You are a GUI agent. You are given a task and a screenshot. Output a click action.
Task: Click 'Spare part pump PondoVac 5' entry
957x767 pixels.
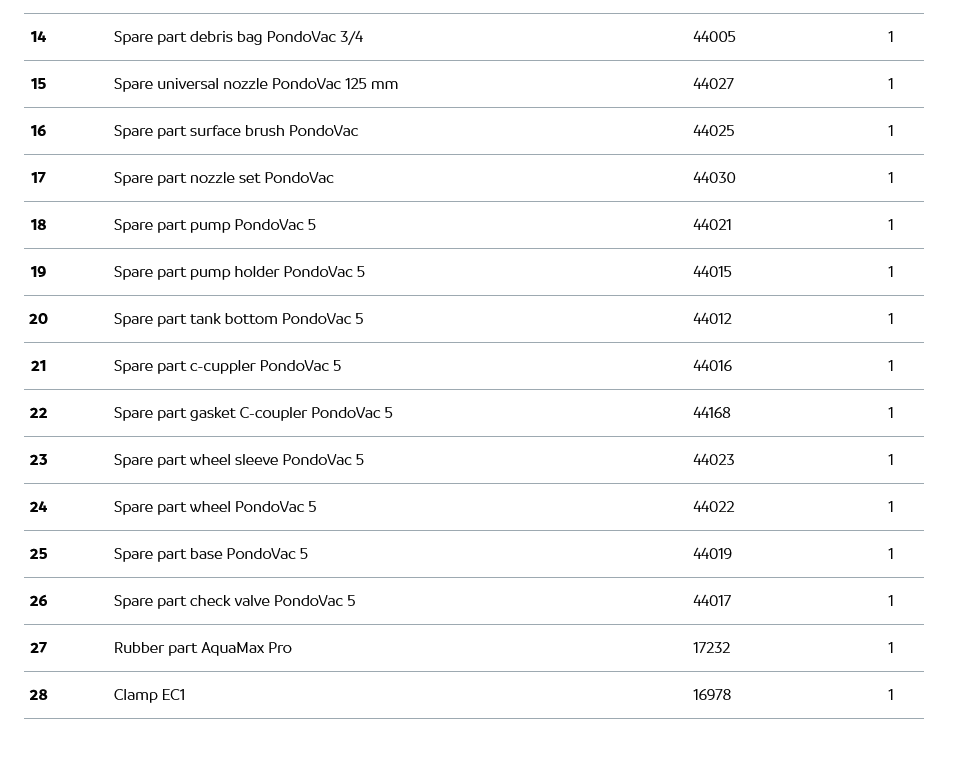pos(214,225)
